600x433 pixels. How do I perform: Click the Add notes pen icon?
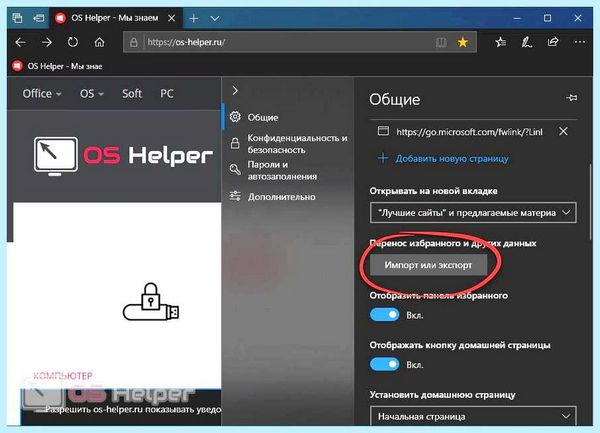[527, 42]
